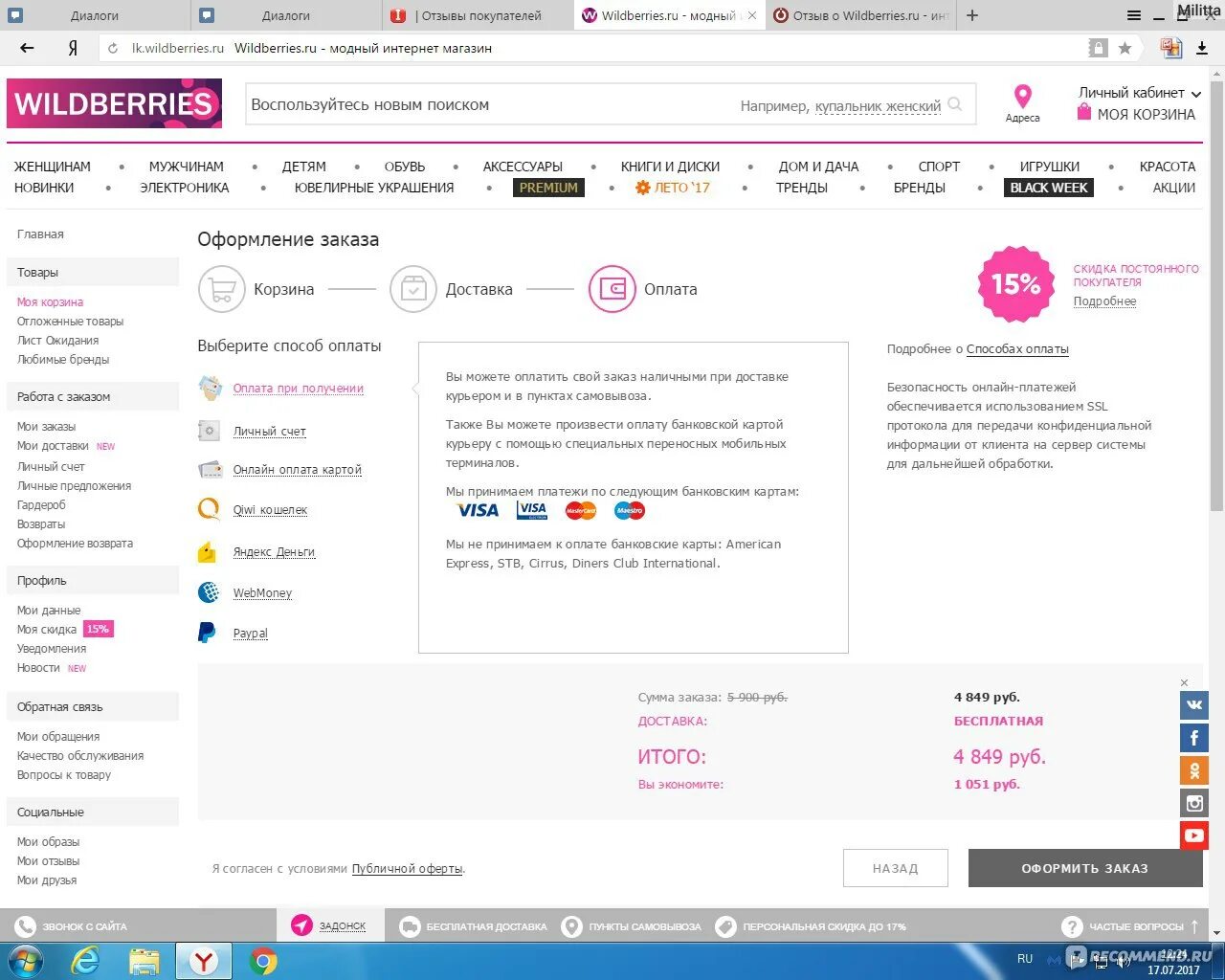Open Chrome from the taskbar
The width and height of the screenshot is (1225, 980).
click(263, 961)
